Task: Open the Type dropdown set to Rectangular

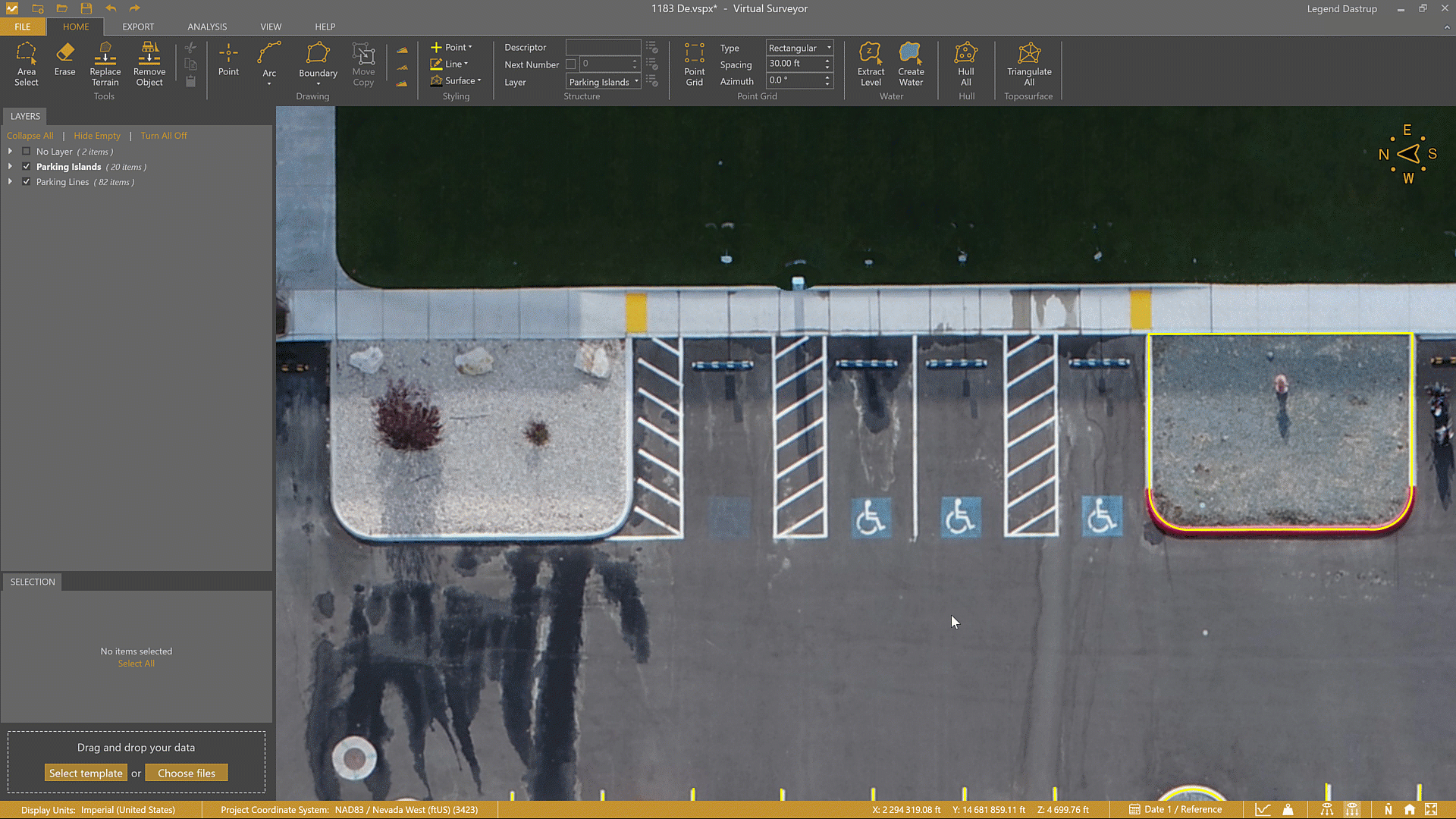Action: 799,48
